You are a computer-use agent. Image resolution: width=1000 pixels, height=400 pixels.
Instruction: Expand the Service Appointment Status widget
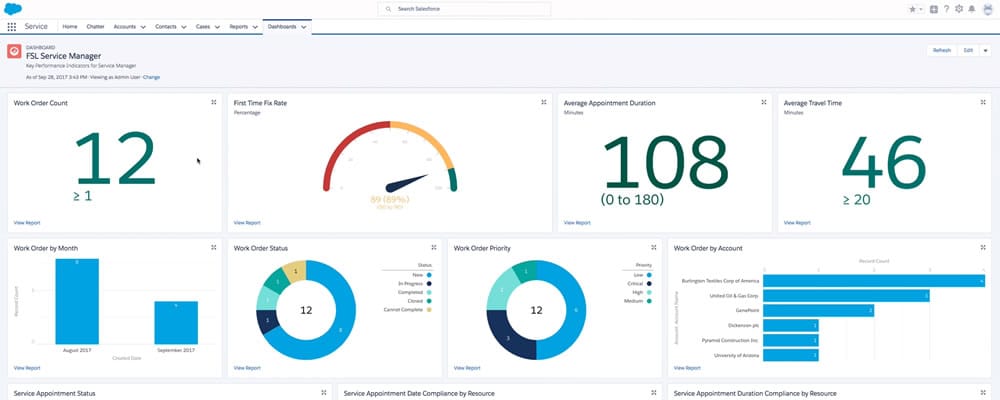(324, 393)
